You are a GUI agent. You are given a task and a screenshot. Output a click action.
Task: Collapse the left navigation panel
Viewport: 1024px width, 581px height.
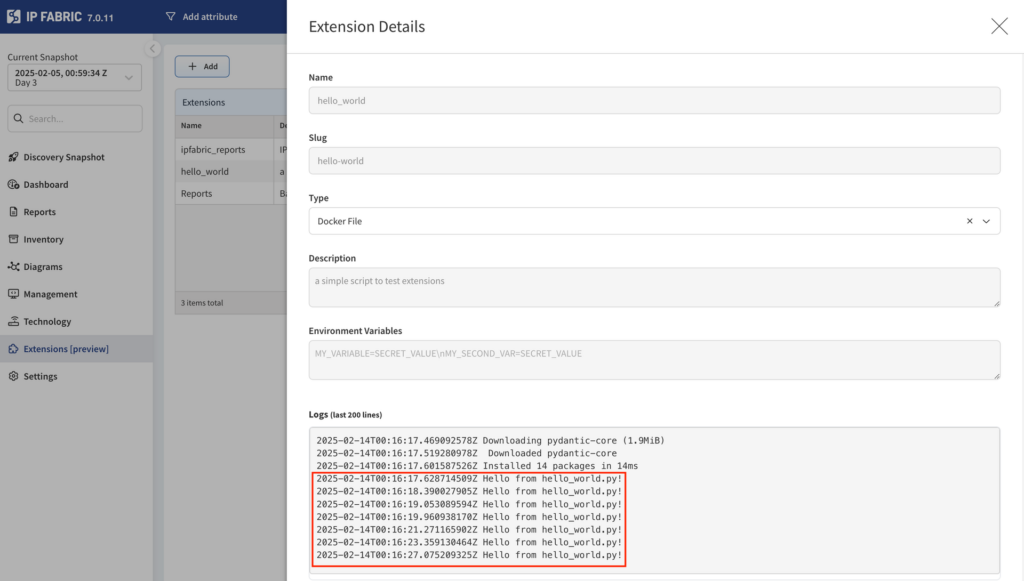click(152, 47)
